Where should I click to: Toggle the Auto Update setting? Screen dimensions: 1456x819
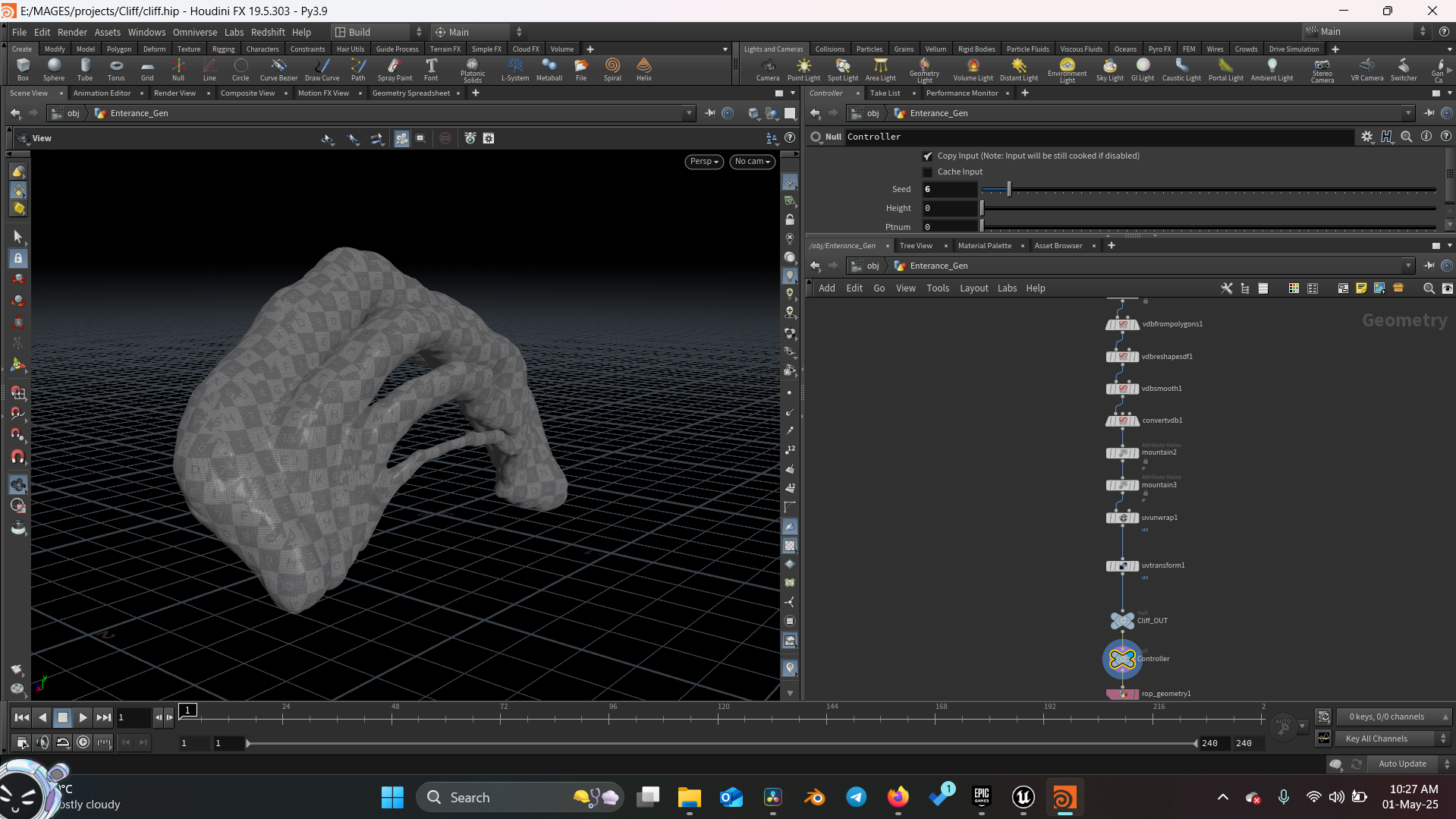1401,764
